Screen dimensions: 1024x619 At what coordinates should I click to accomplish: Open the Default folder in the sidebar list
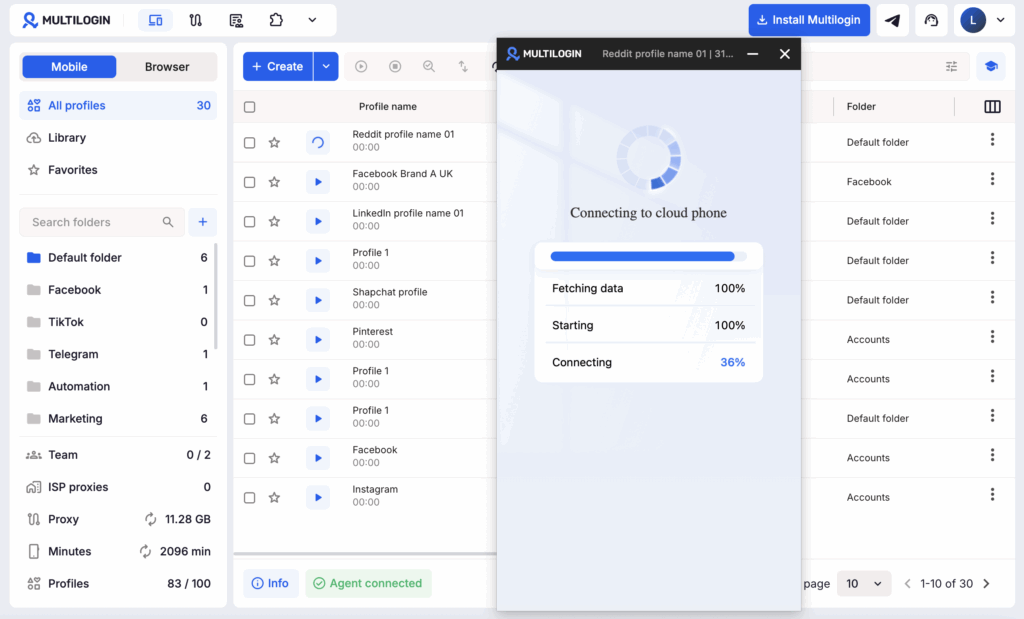click(116, 258)
